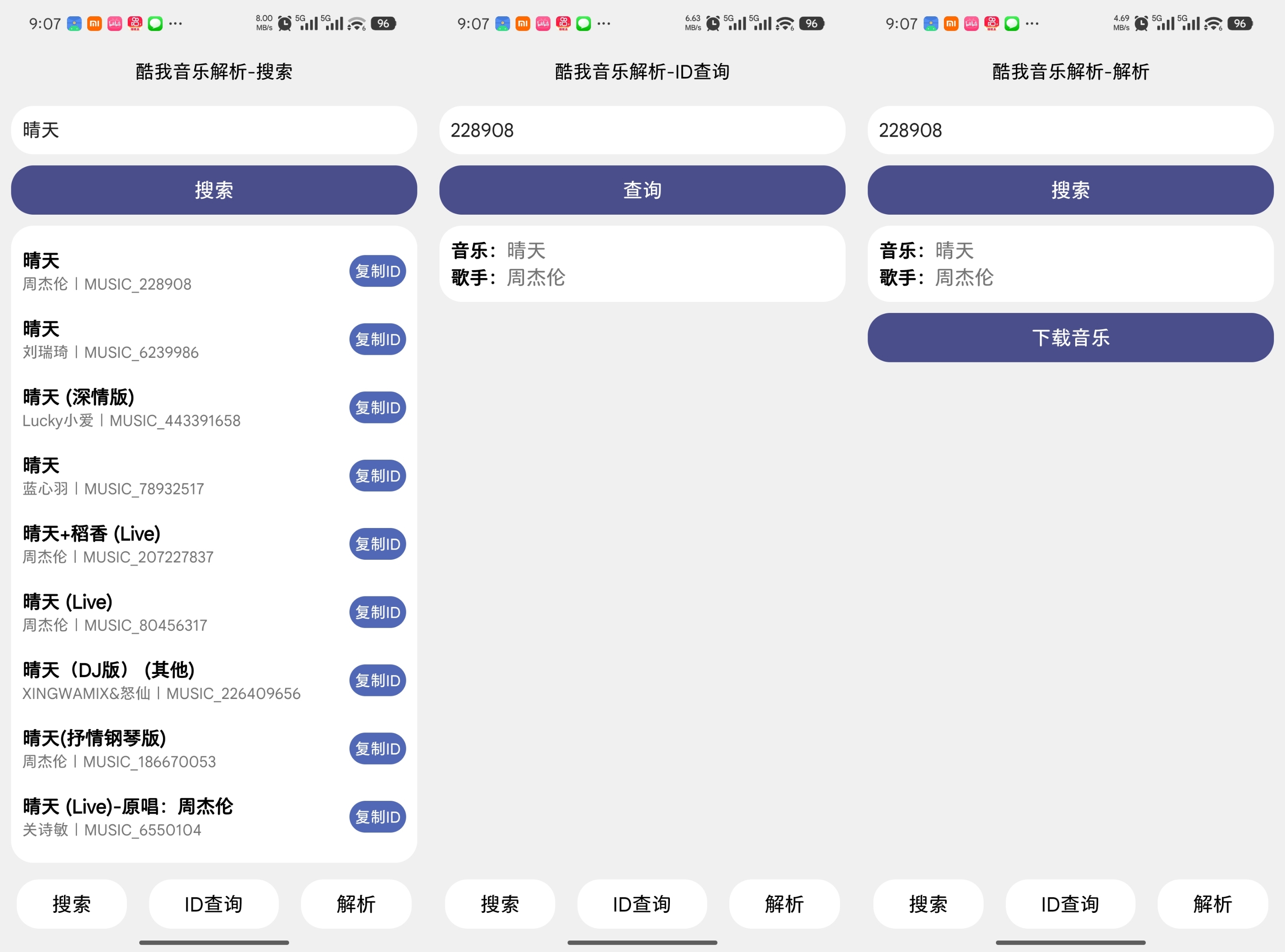Image resolution: width=1285 pixels, height=952 pixels.
Task: Tap 查询 button on ID query screen
Action: (642, 190)
